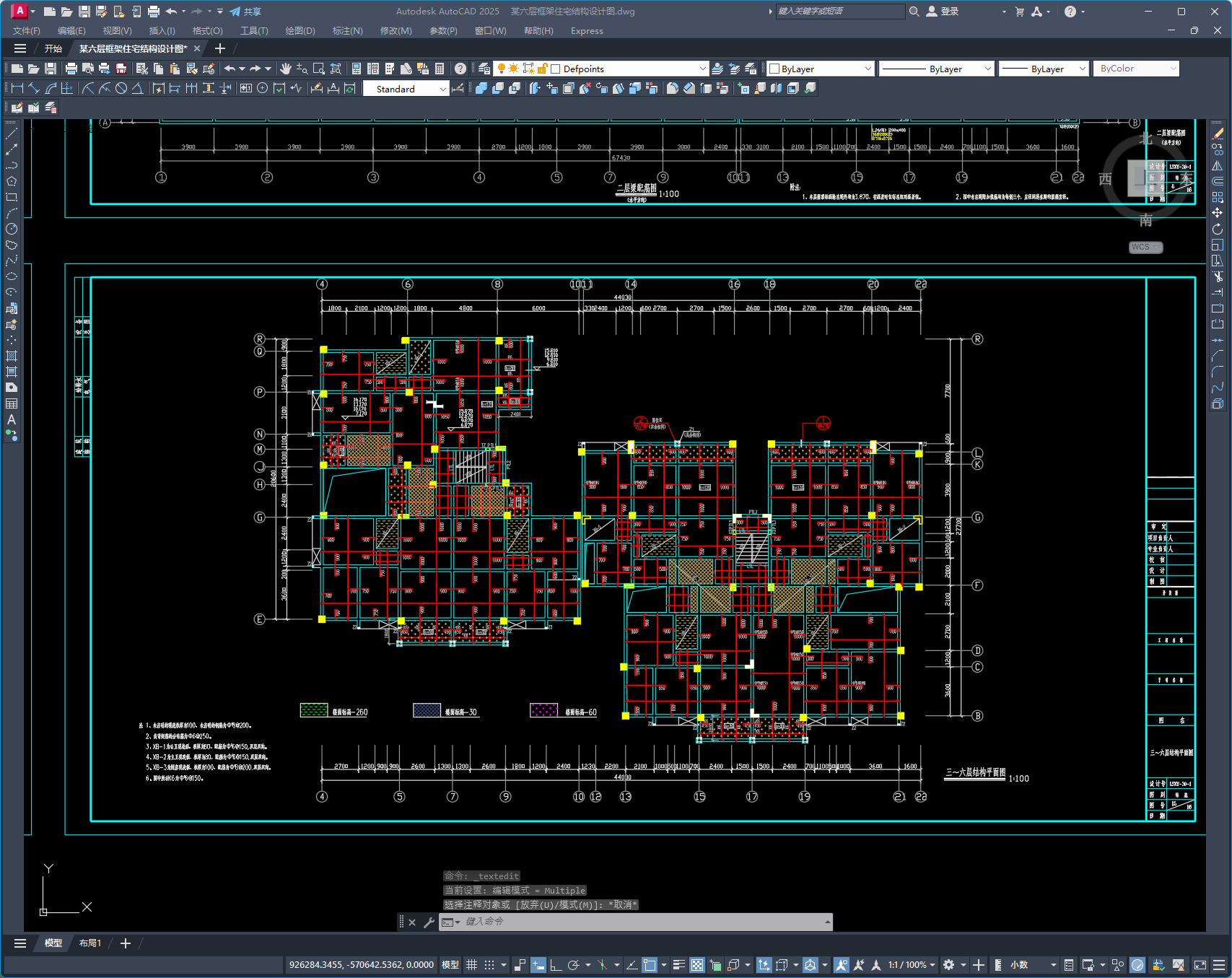Screen dimensions: 1232x978
Task: Select the Linear dimension tool
Action: click(x=17, y=88)
